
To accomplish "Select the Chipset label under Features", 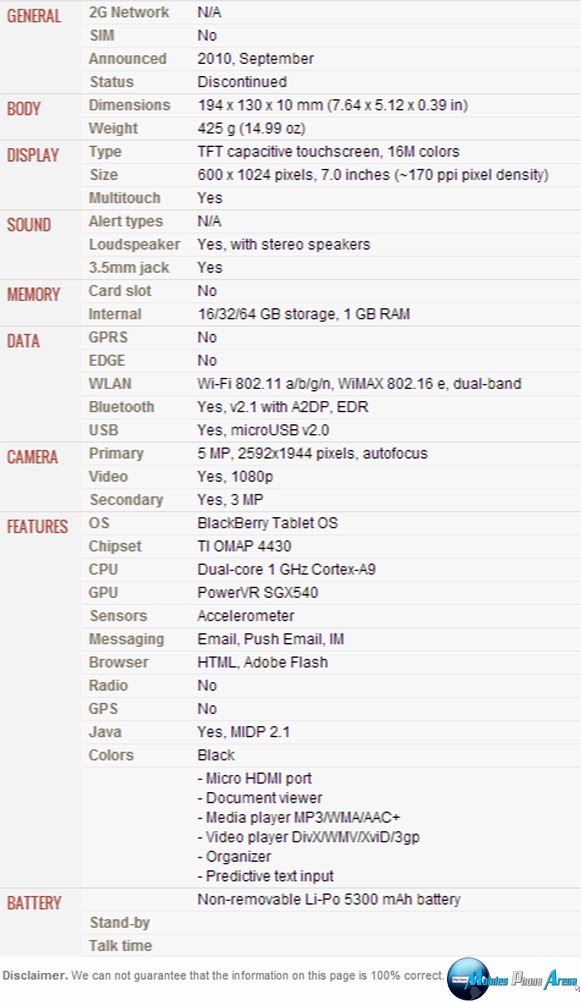I will (115, 546).
